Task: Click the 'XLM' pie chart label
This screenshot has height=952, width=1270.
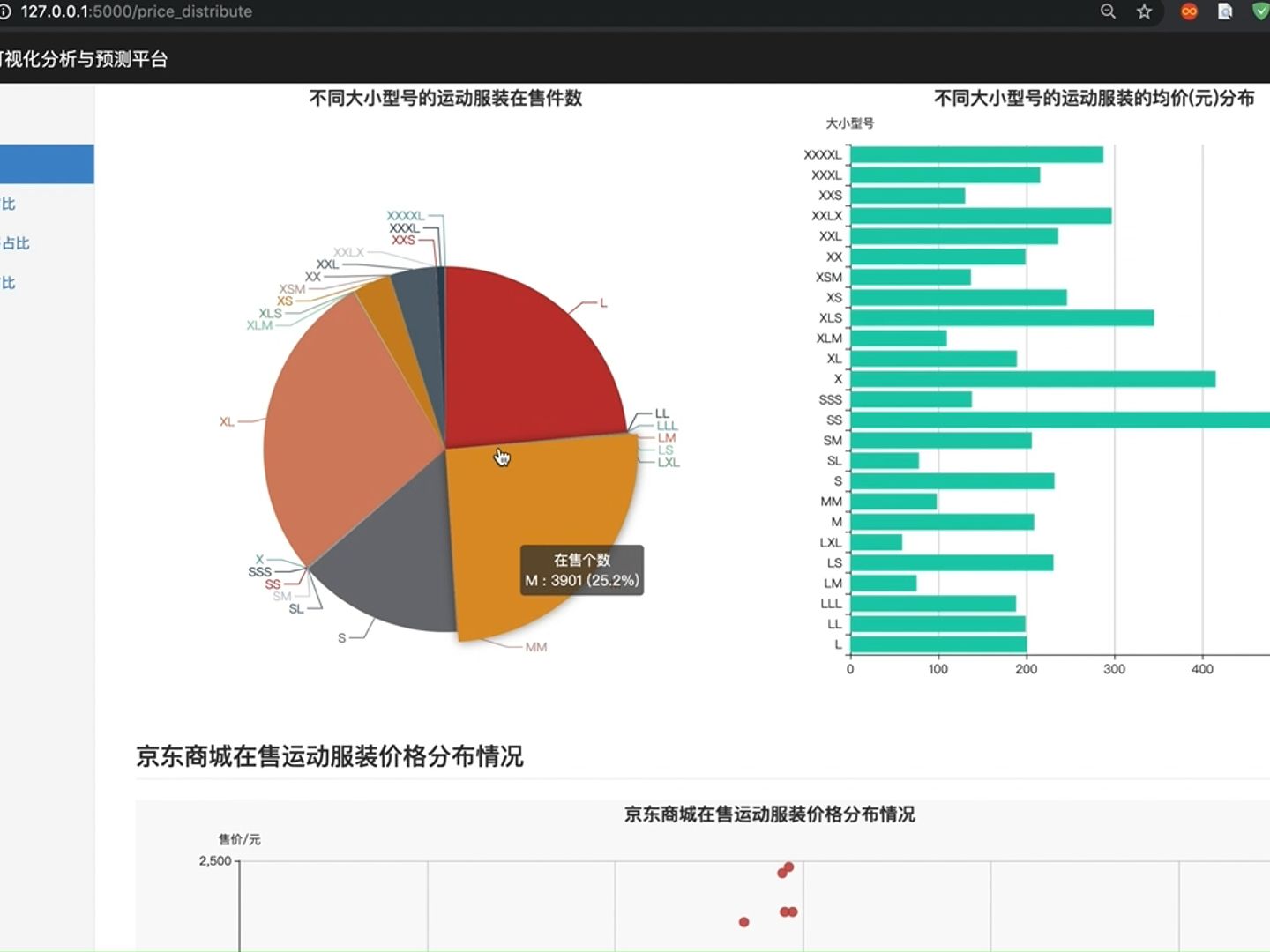Action: click(x=259, y=325)
